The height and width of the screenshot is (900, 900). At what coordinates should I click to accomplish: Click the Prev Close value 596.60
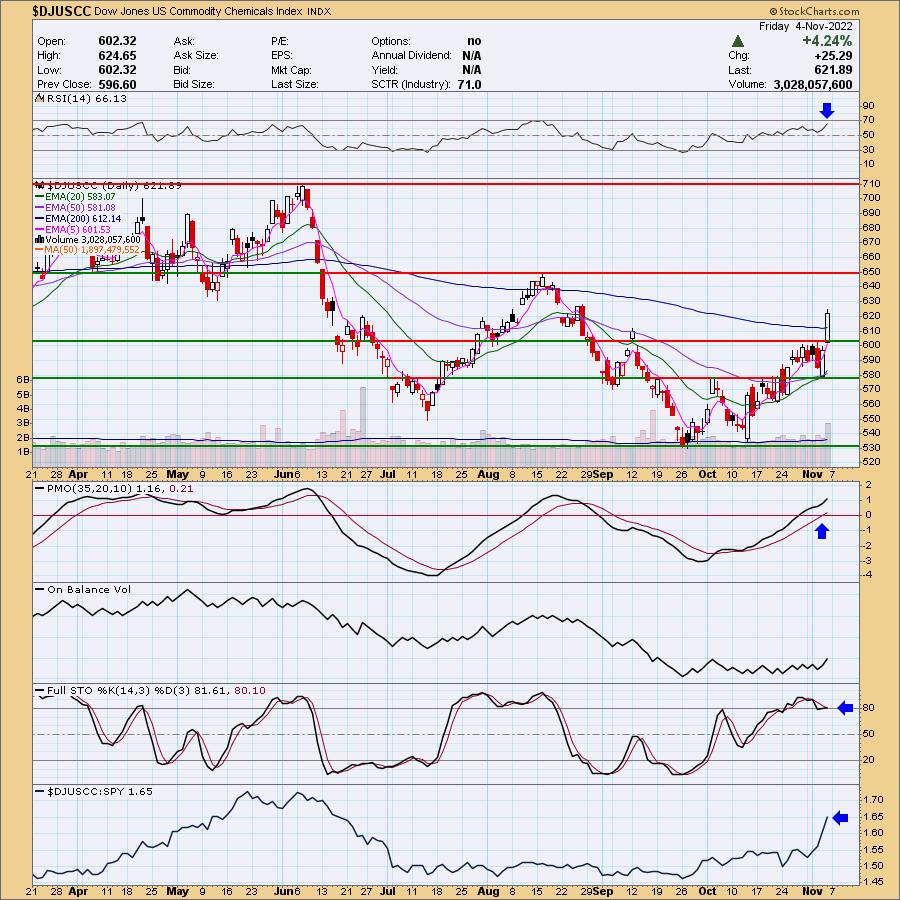(x=118, y=84)
